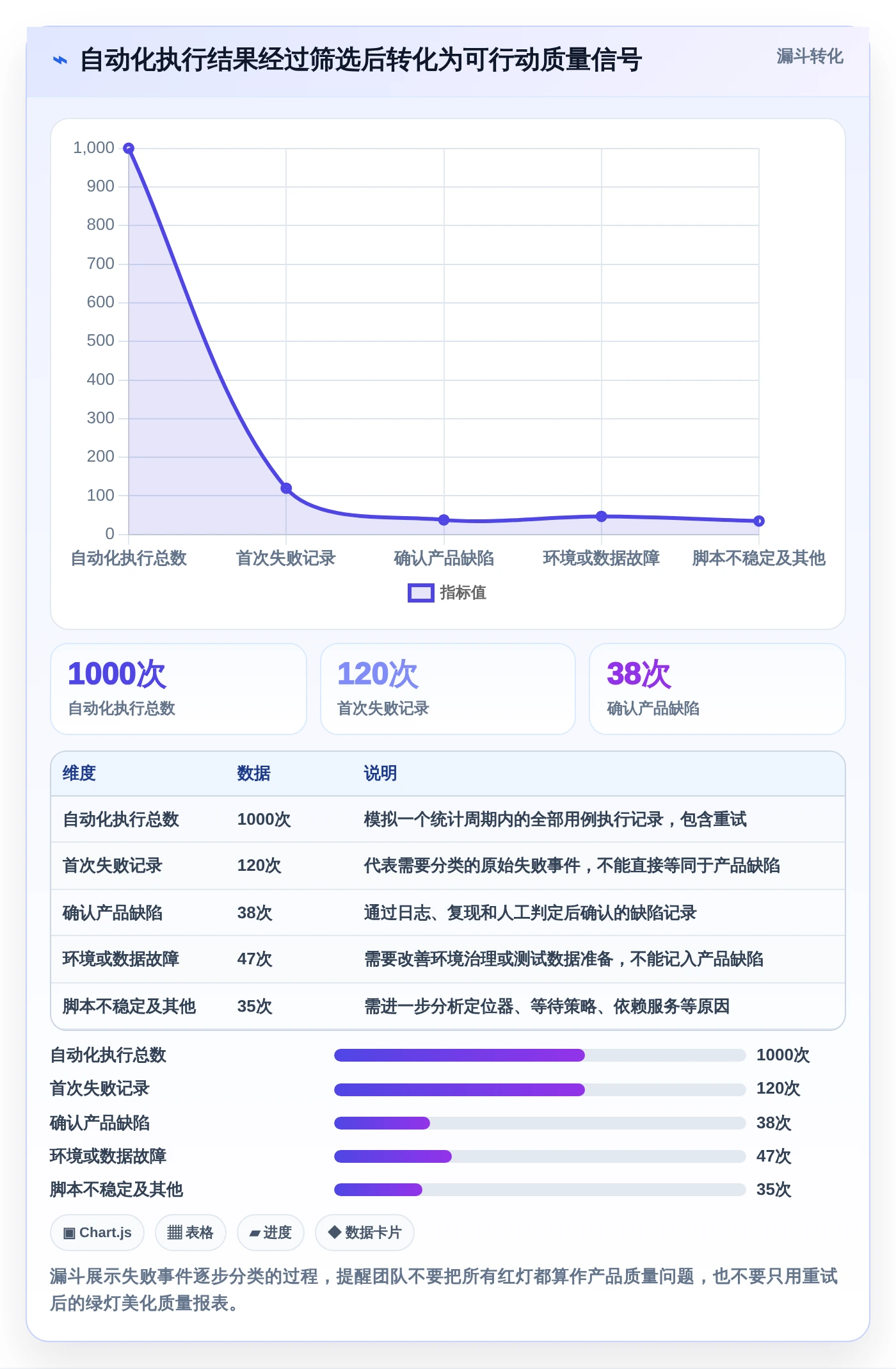Select the 脚本不稳定及其他 table row name

(x=129, y=1007)
